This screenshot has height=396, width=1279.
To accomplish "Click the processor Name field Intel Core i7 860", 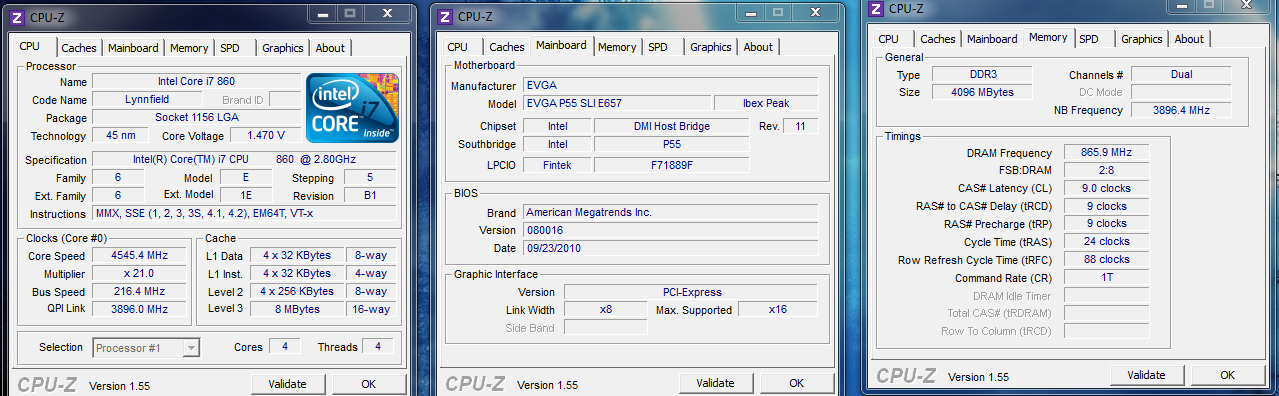I will tap(197, 81).
